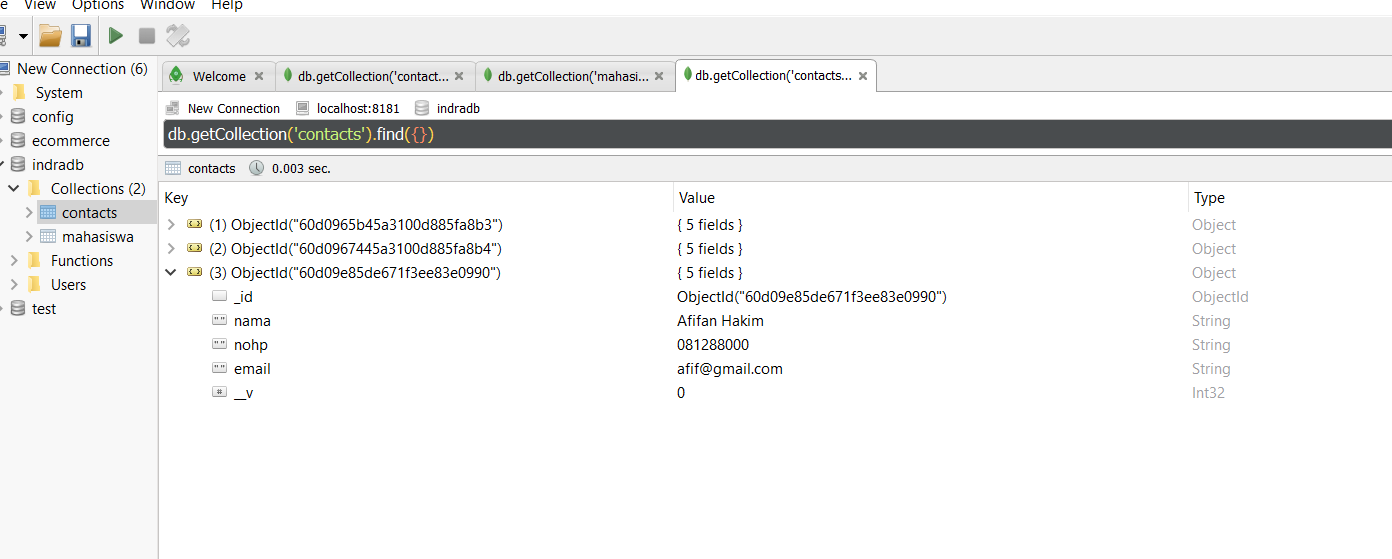
Task: Click the New Connection computer icon in query bar
Action: coord(172,108)
